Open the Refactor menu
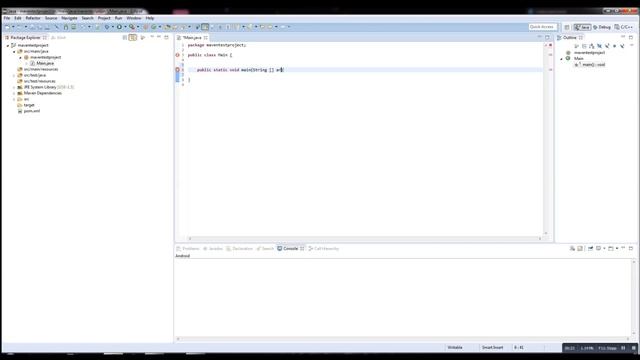The height and width of the screenshot is (360, 640). click(33, 18)
